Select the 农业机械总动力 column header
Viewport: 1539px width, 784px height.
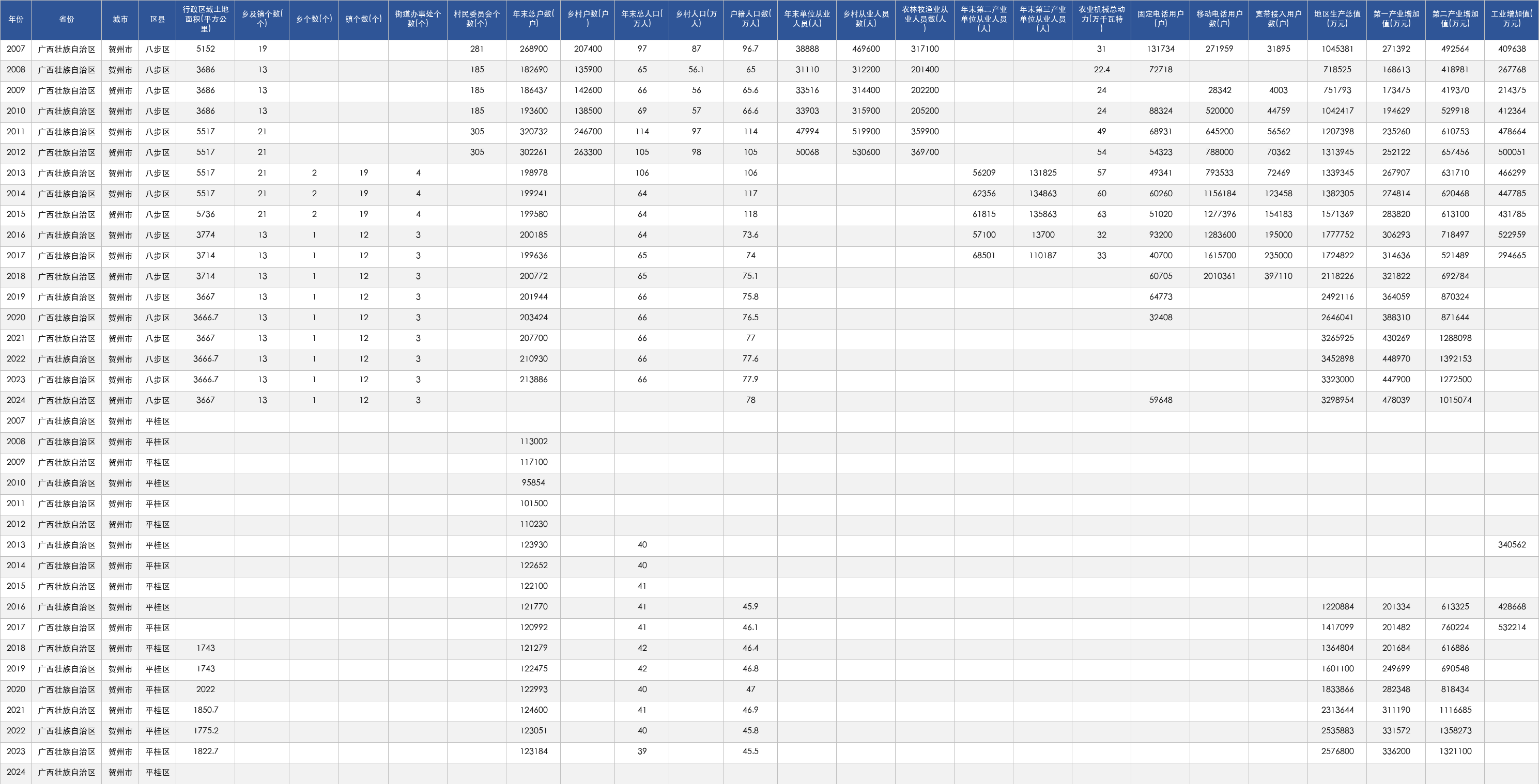1102,20
